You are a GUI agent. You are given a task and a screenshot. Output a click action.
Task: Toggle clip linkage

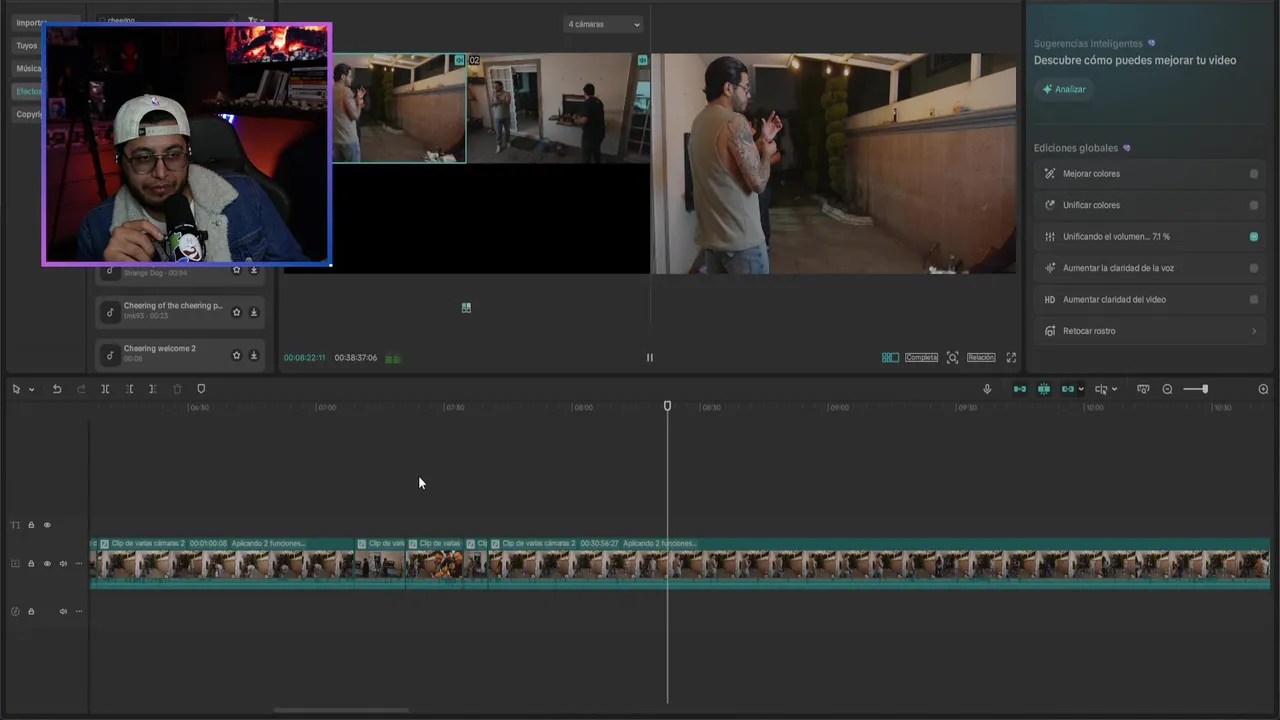point(1067,389)
